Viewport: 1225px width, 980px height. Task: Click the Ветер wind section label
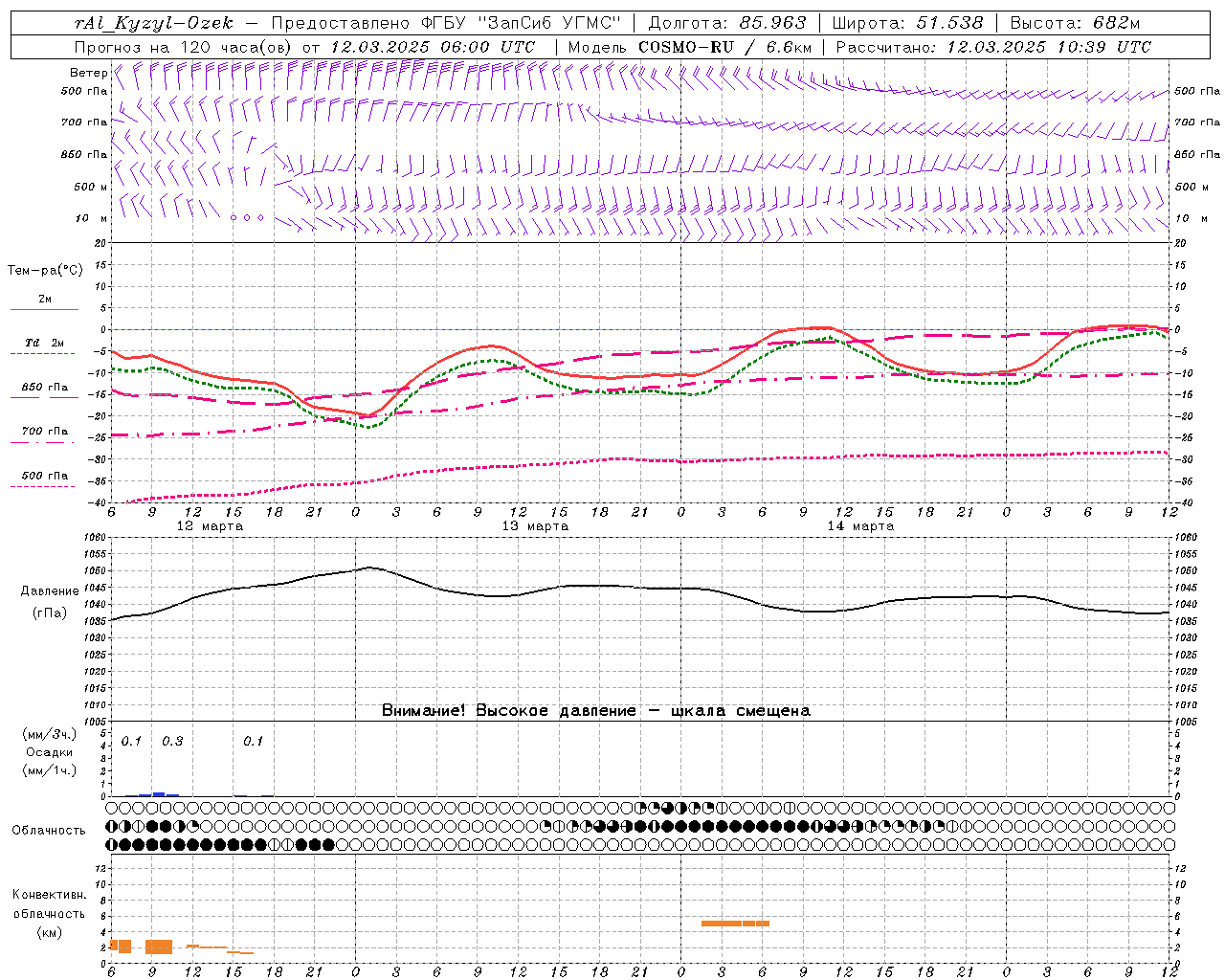point(88,73)
